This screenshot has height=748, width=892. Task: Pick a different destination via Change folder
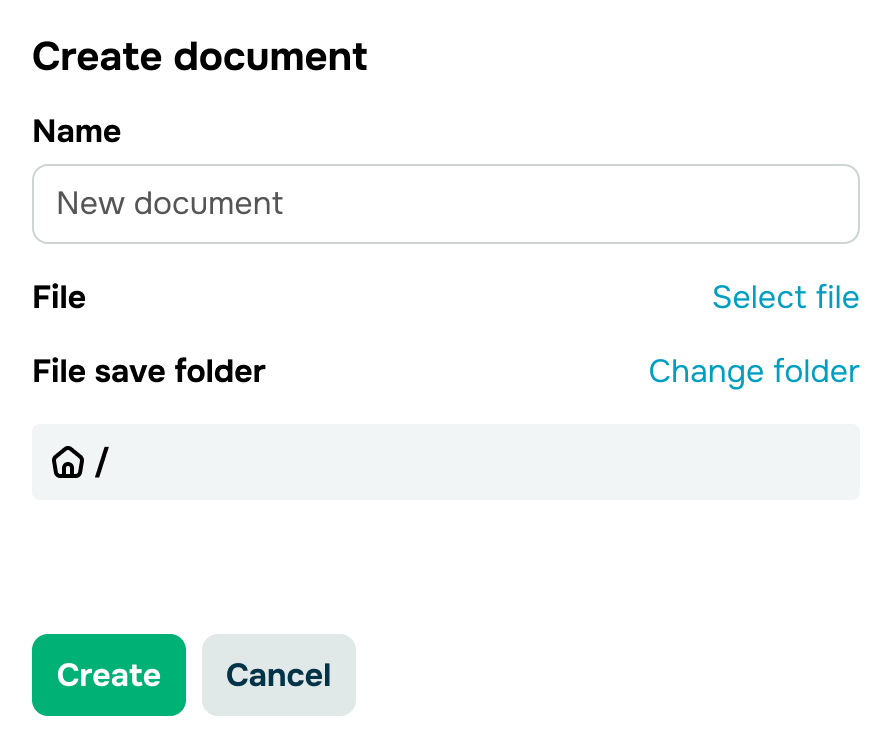point(754,371)
